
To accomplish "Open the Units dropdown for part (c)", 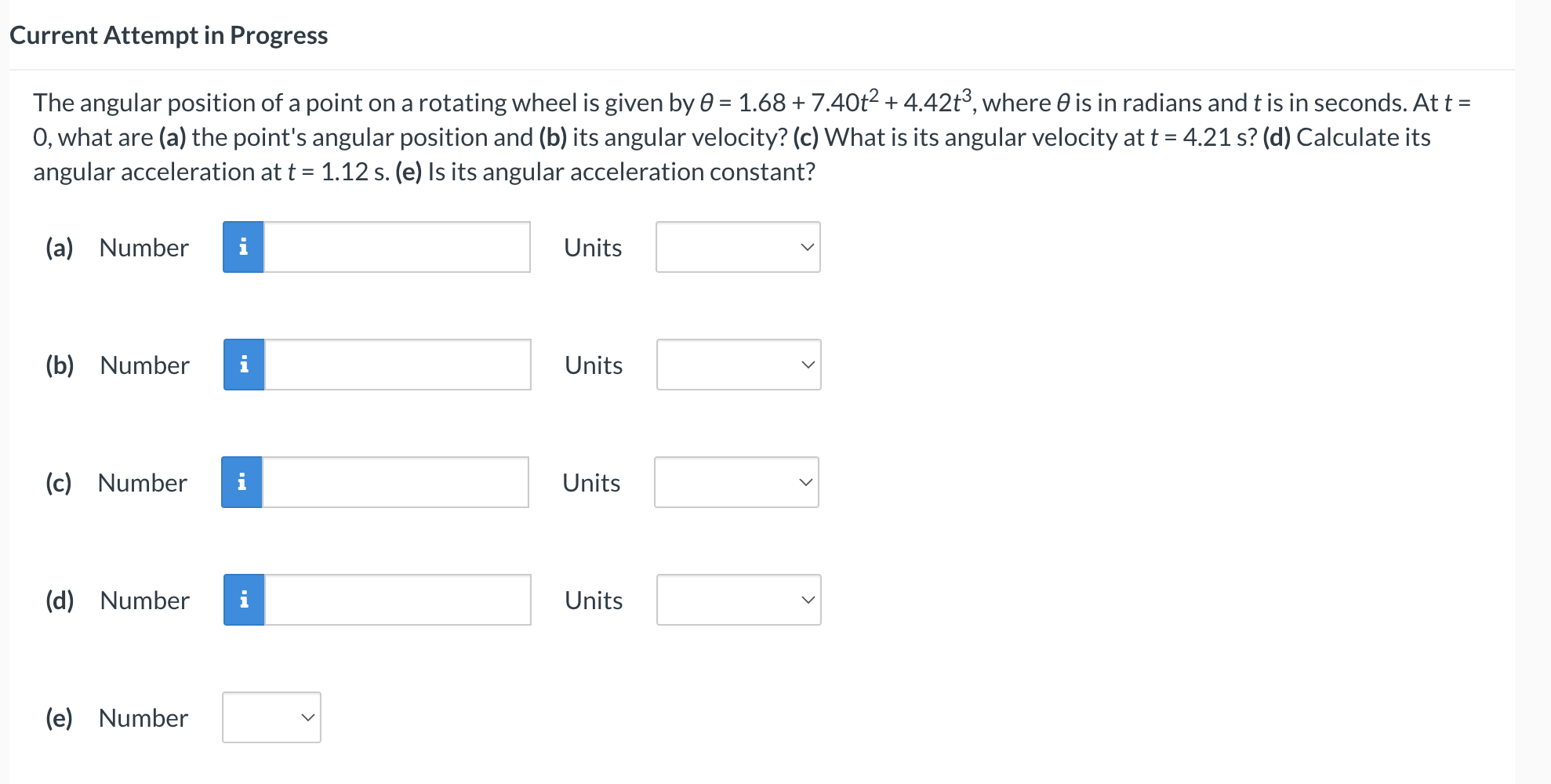I will pyautogui.click(x=736, y=482).
